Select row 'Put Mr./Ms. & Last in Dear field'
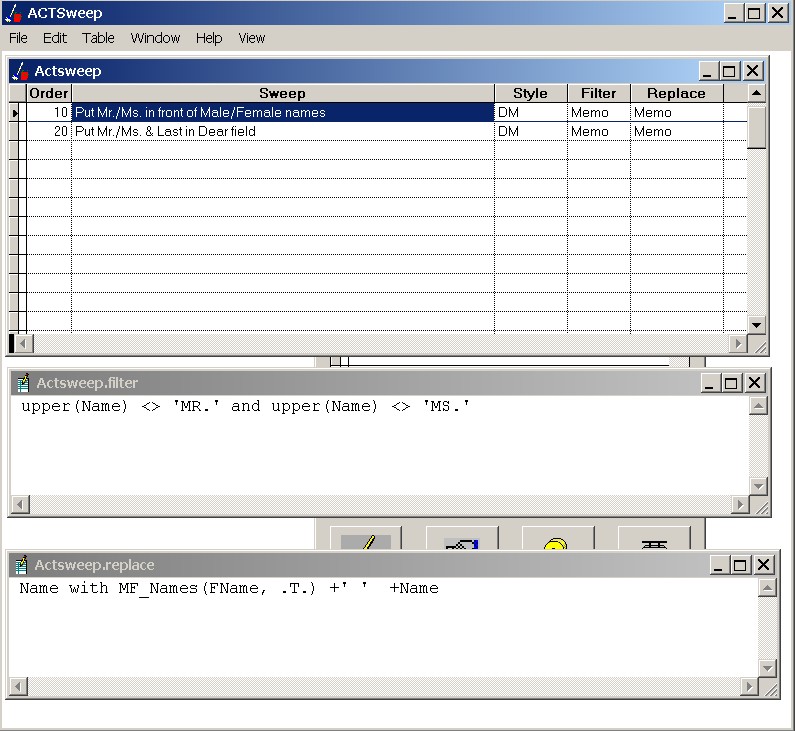 [282, 131]
